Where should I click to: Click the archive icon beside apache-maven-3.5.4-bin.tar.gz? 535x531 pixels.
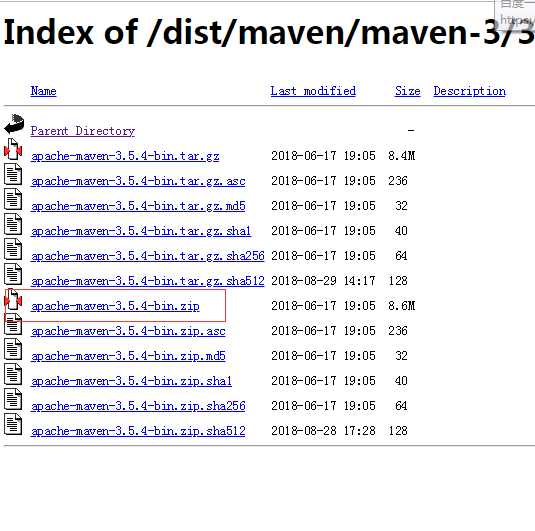(x=13, y=149)
